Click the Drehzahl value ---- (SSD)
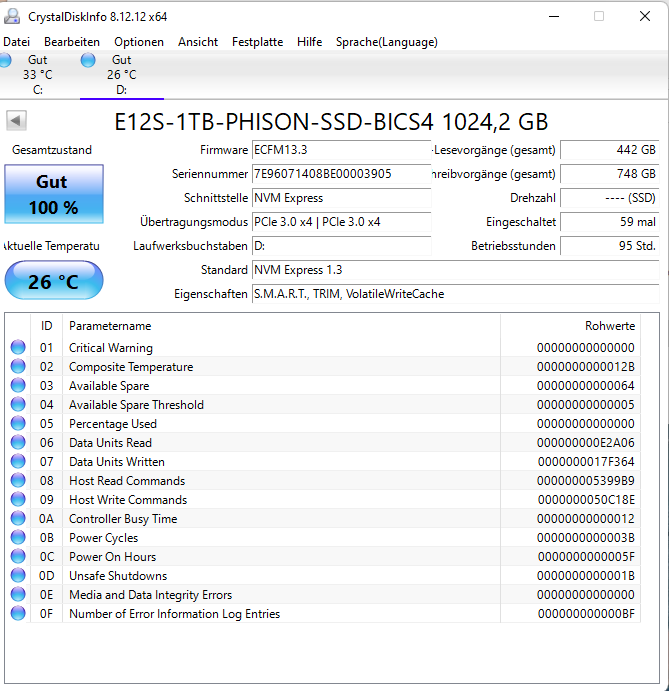 tap(610, 198)
